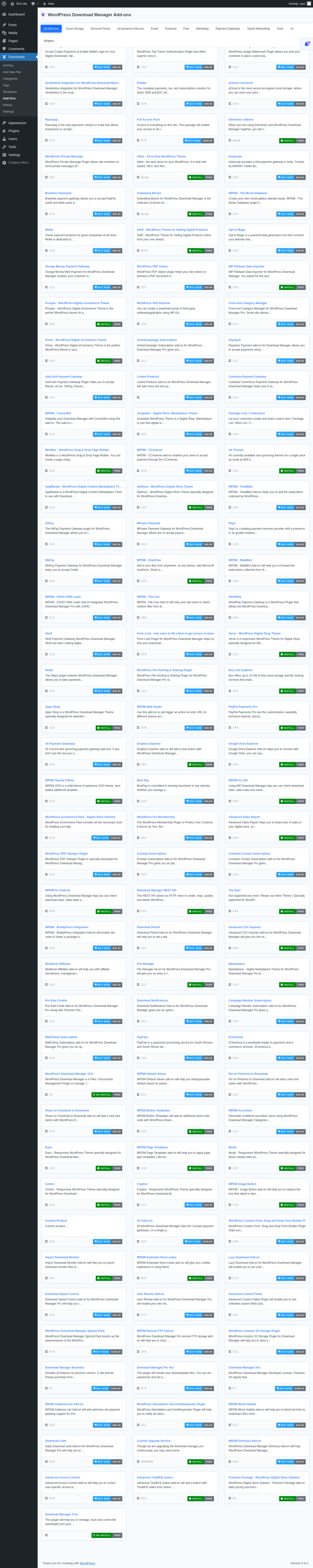313x1568 pixels.
Task: Buy Now for Full Access Pack
Action: coord(198,141)
